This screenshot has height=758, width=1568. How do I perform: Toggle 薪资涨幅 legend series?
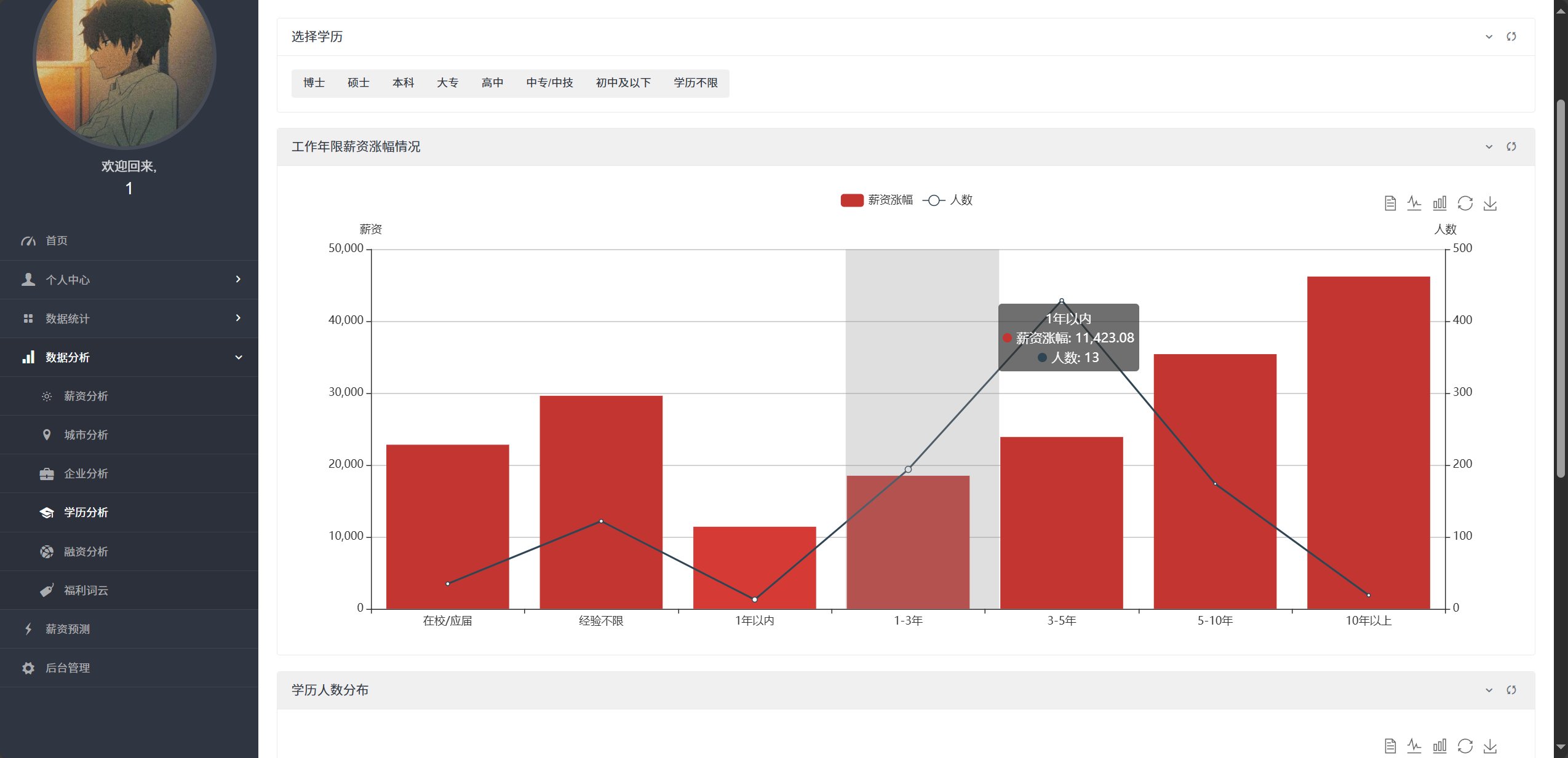pyautogui.click(x=876, y=200)
